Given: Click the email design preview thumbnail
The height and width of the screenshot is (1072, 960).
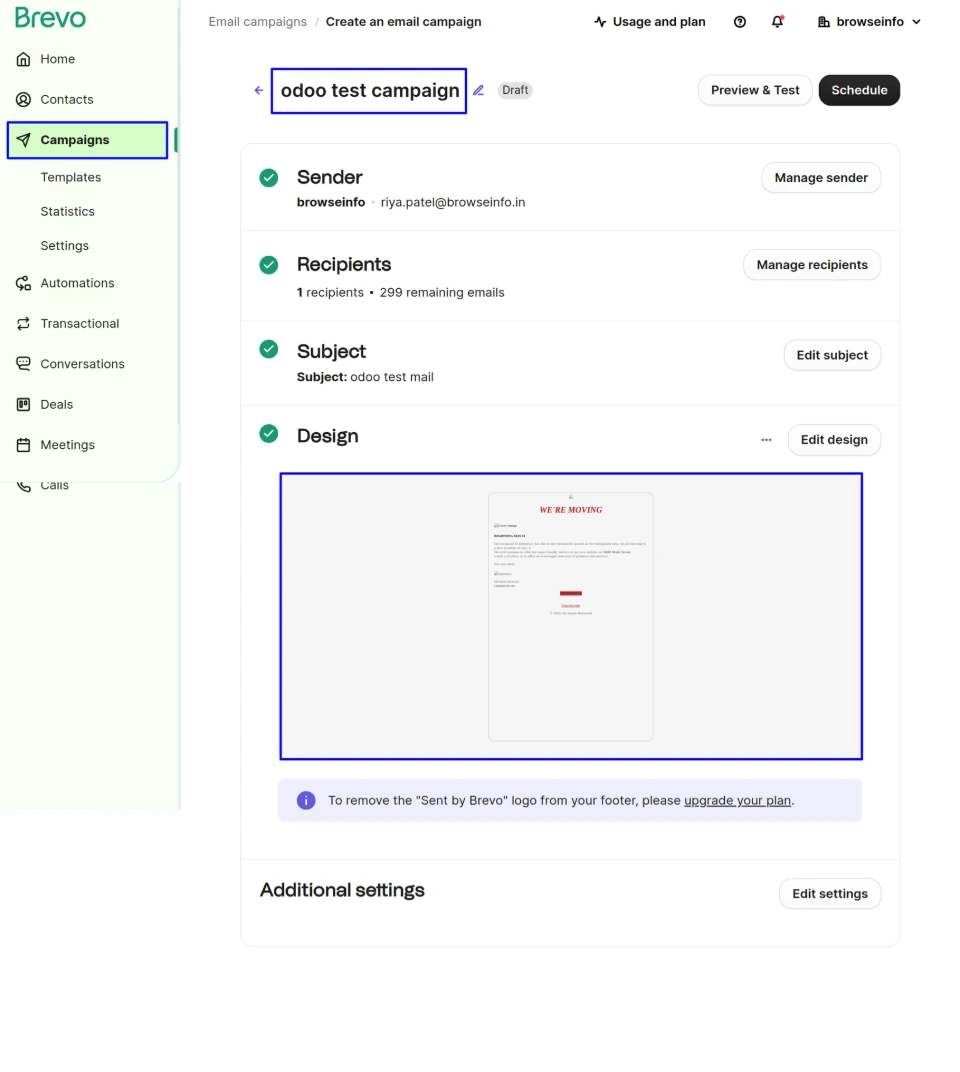Looking at the screenshot, I should tap(570, 616).
